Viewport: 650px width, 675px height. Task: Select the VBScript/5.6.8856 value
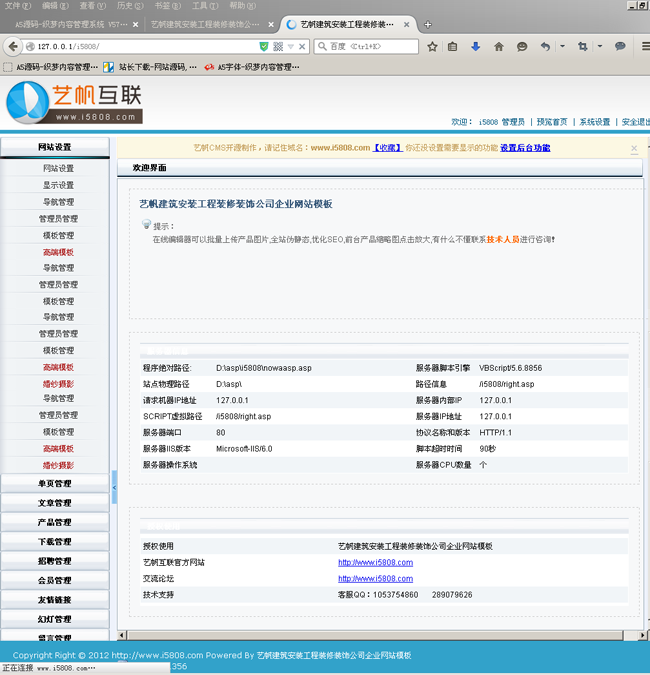point(511,368)
